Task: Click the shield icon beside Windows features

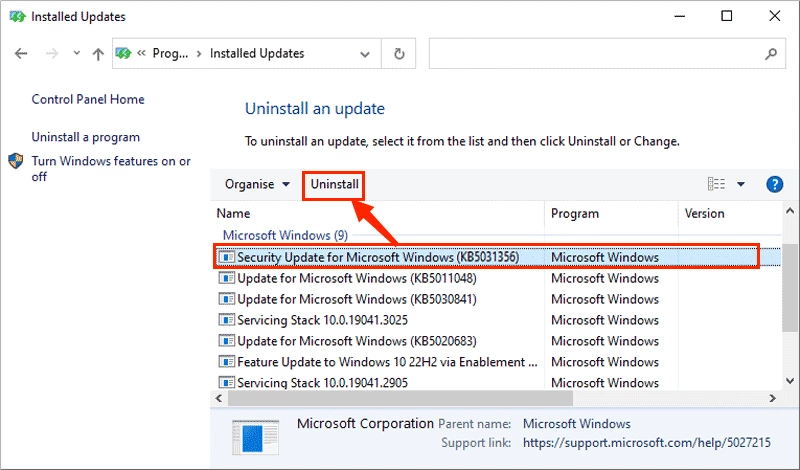Action: click(x=16, y=161)
